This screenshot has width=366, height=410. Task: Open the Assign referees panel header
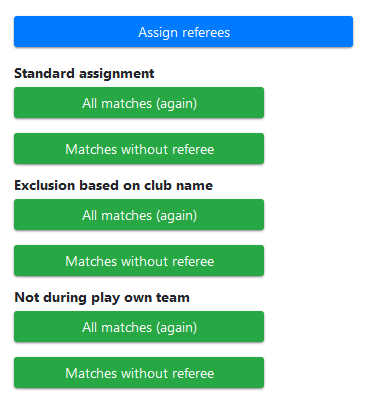point(183,32)
